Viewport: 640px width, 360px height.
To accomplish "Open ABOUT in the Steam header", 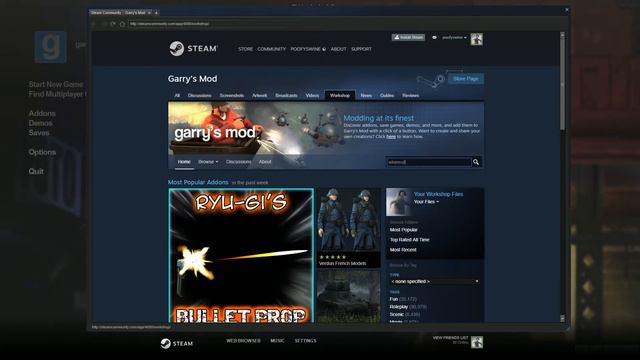I will pos(338,49).
